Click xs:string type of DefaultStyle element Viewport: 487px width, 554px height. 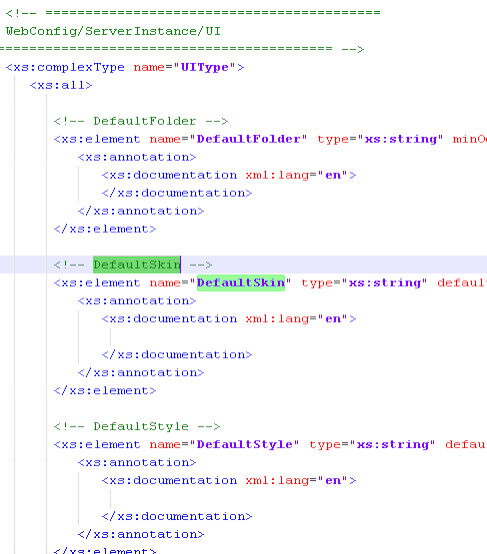tap(392, 444)
